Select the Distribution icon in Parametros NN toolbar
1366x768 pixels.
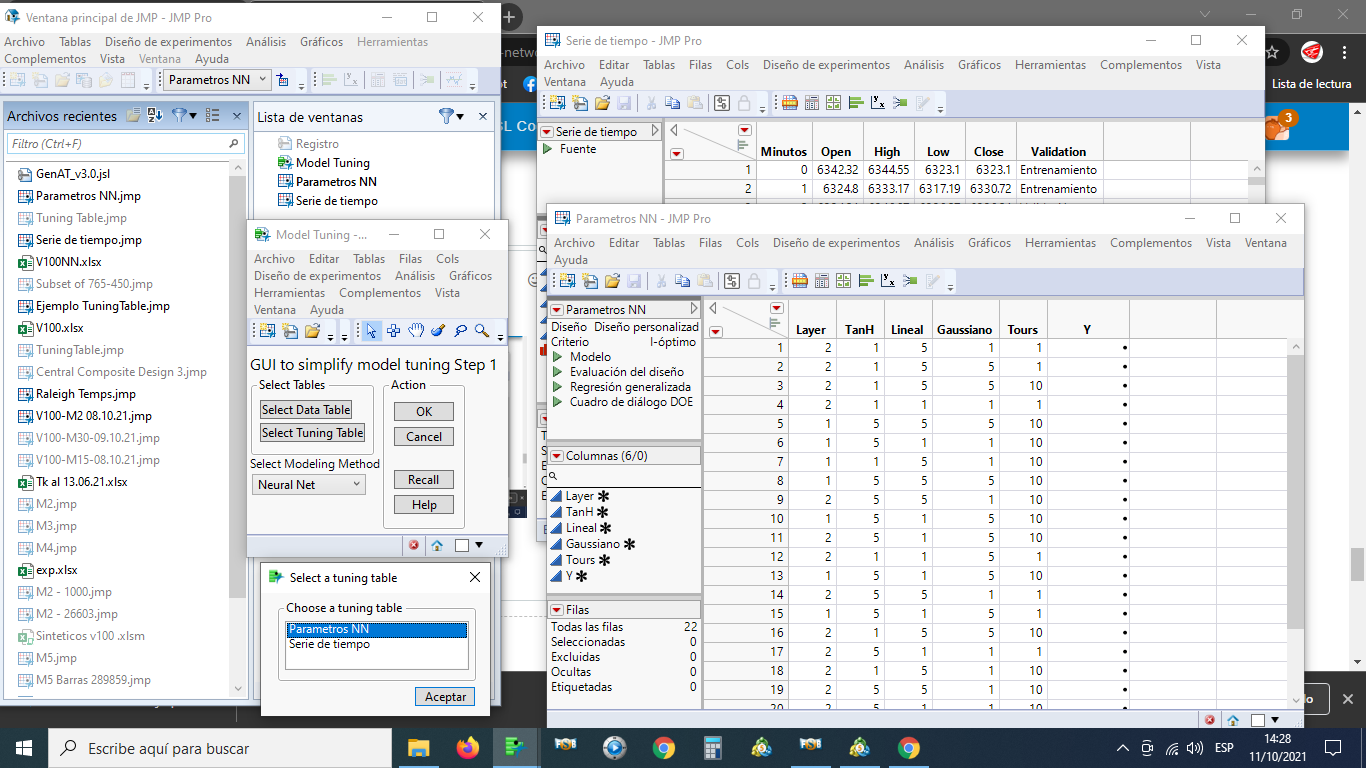point(867,280)
